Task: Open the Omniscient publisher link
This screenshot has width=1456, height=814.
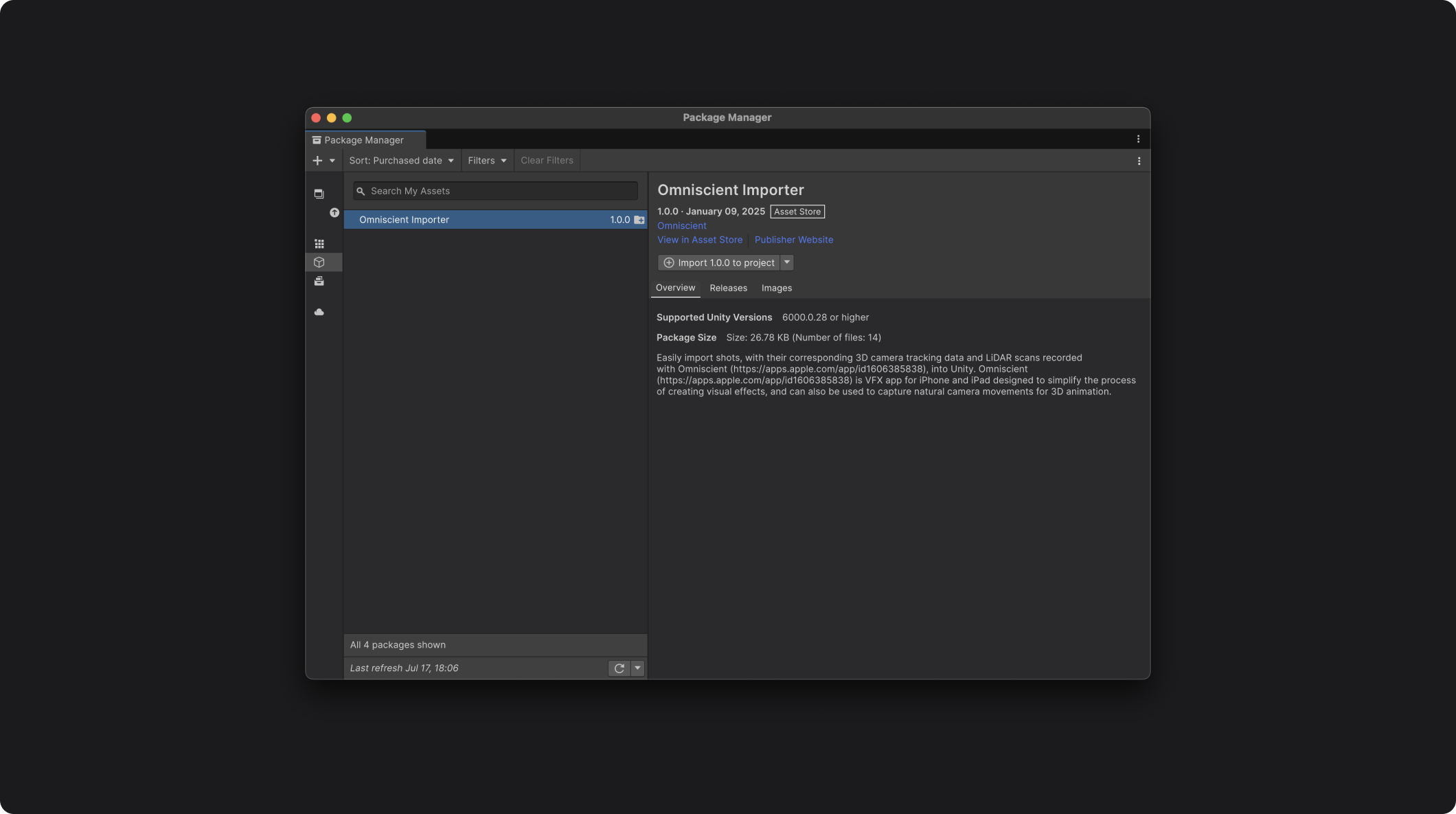Action: [681, 226]
